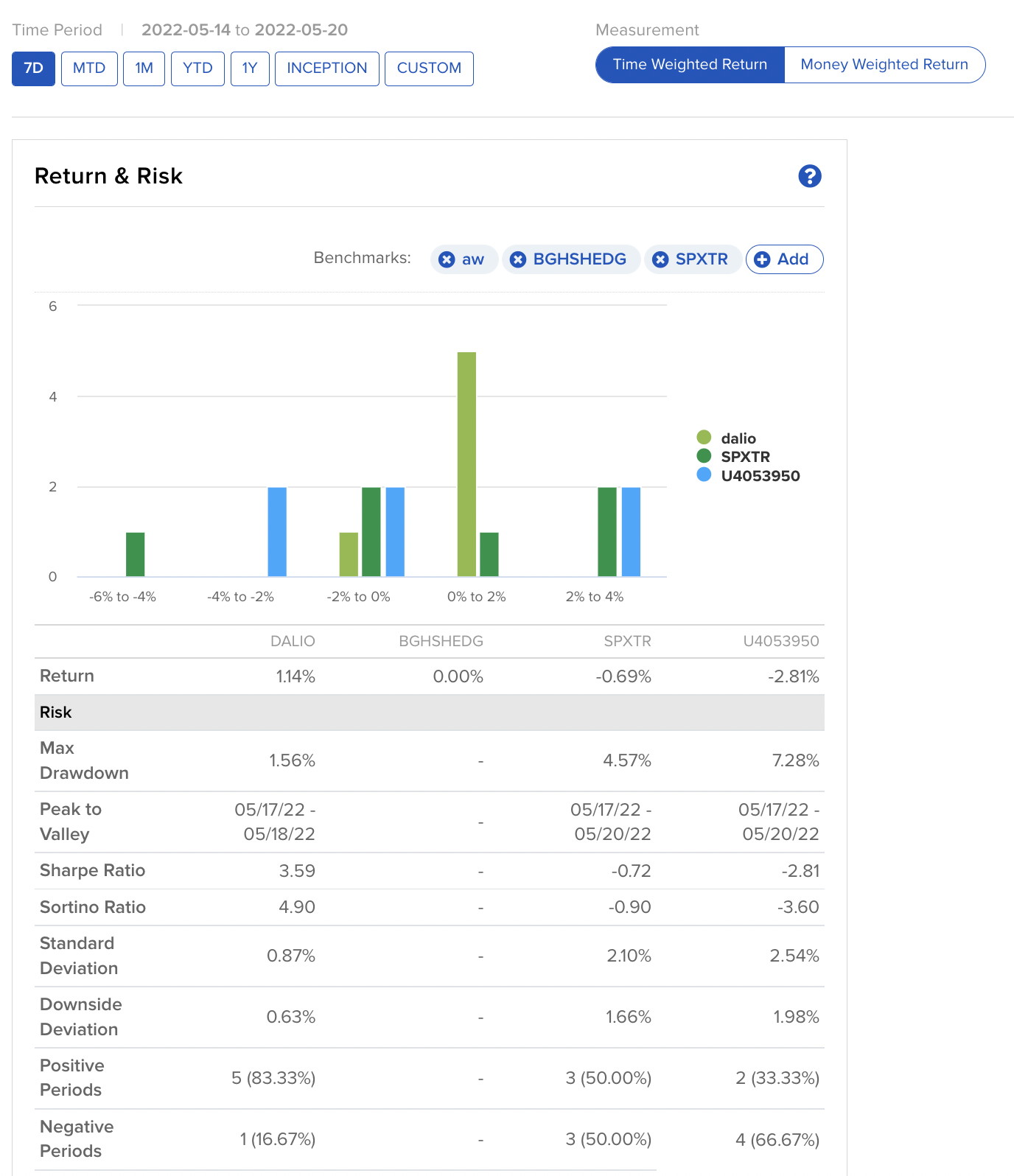Remove the SPXTR benchmark via x icon

(x=661, y=259)
